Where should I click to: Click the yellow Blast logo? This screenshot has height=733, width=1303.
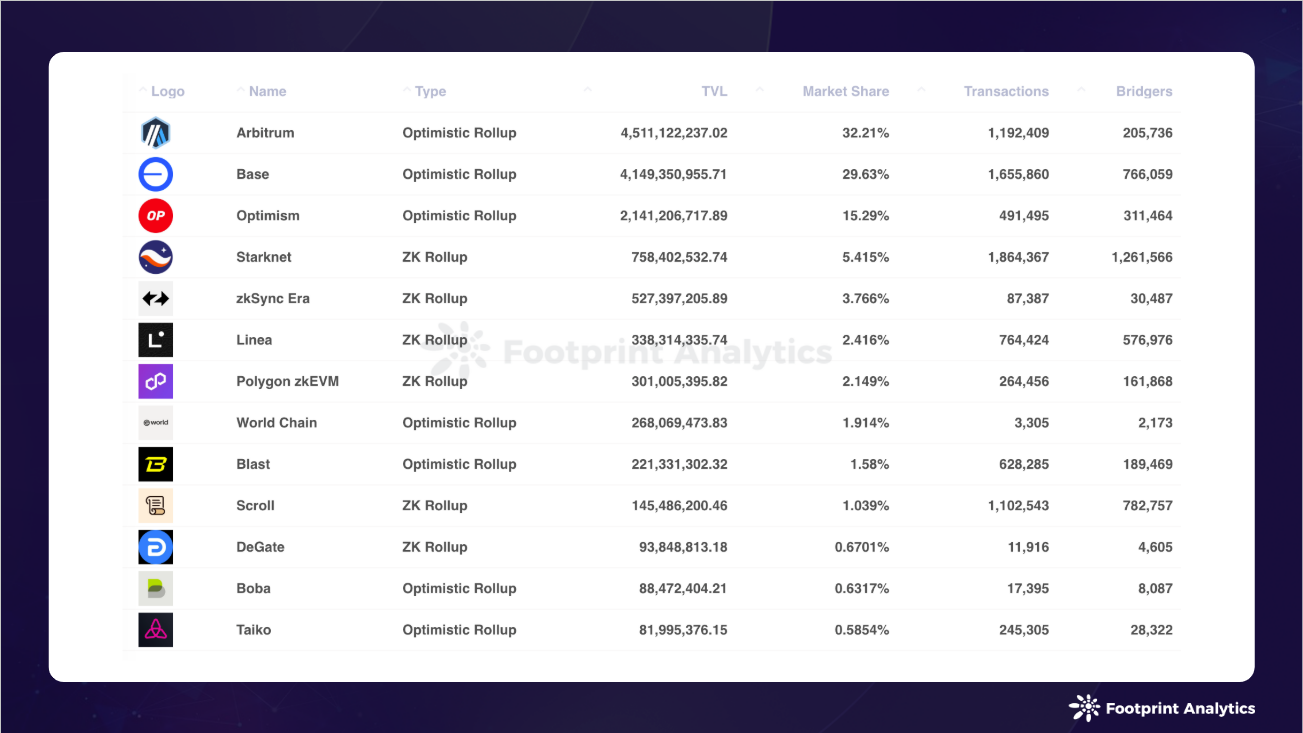[x=155, y=464]
